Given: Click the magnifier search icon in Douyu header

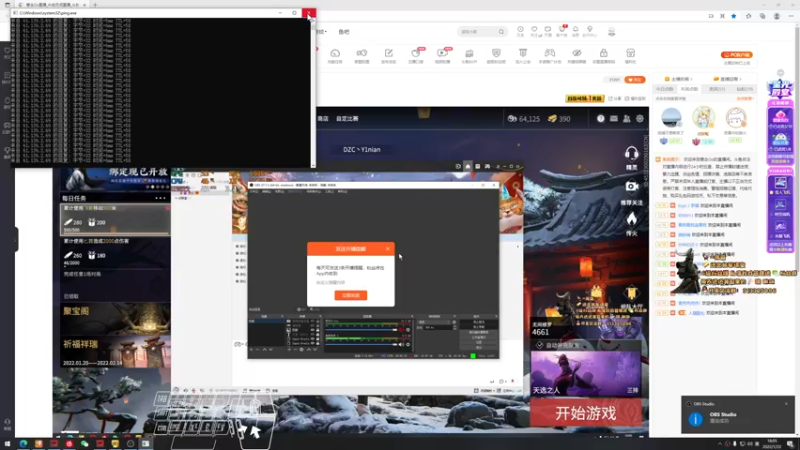Looking at the screenshot, I should coord(502,32).
